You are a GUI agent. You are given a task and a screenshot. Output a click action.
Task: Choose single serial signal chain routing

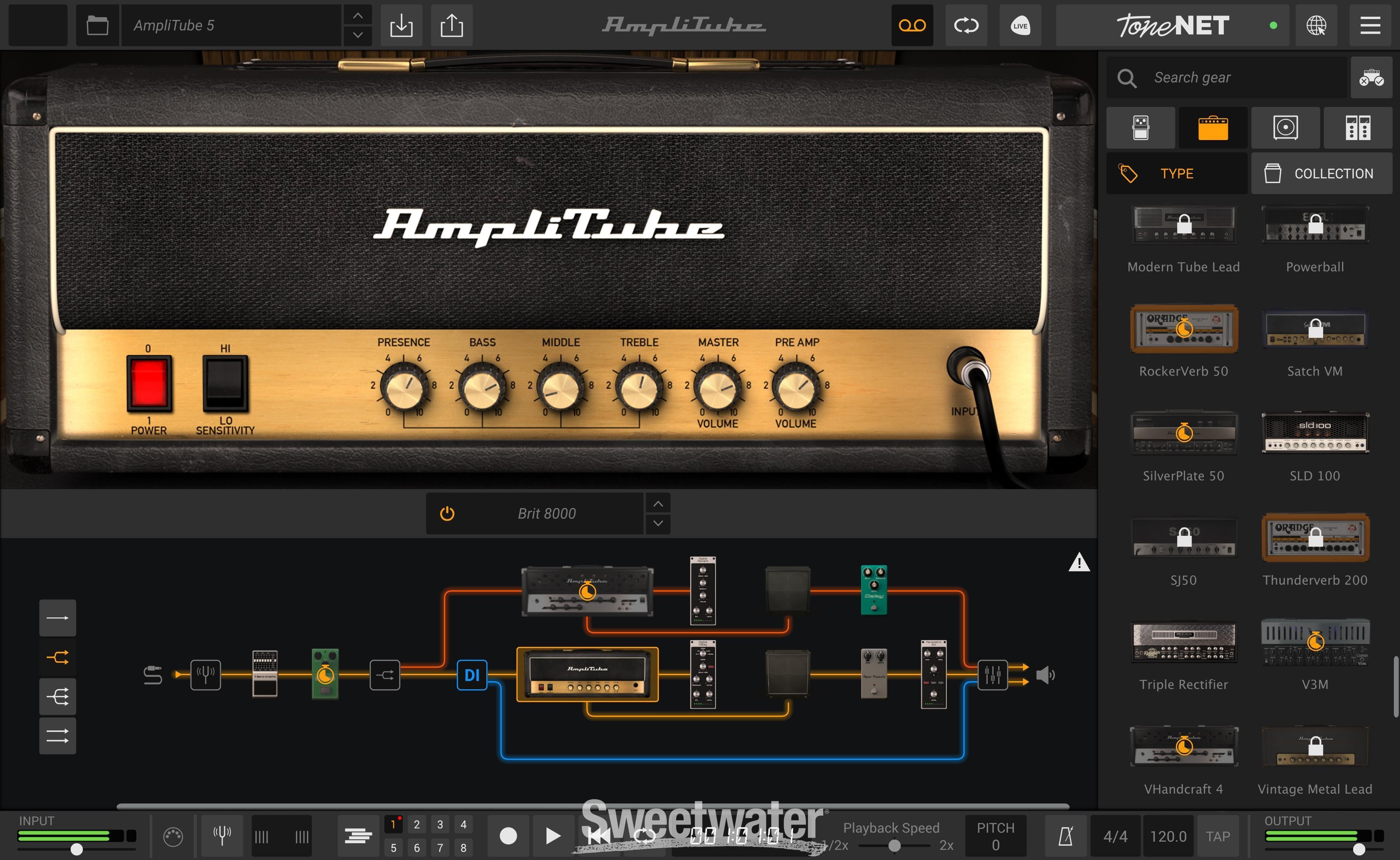57,618
